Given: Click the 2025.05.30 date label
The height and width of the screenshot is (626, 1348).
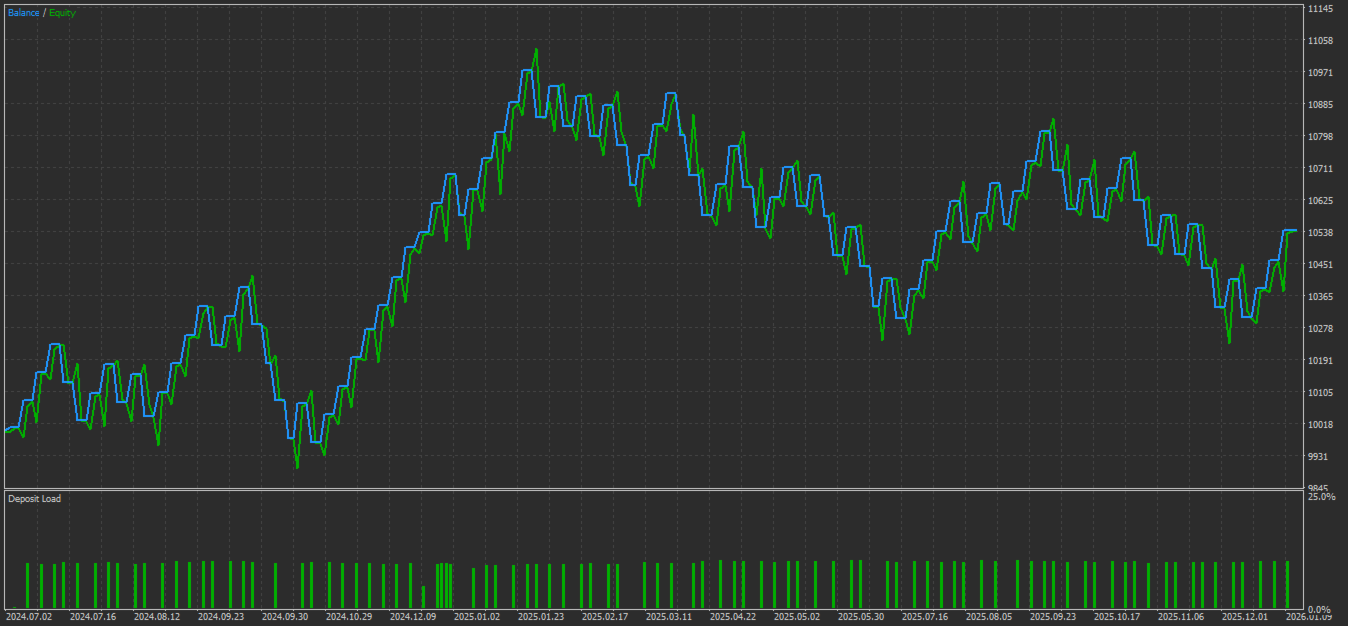Looking at the screenshot, I should coord(861,617).
